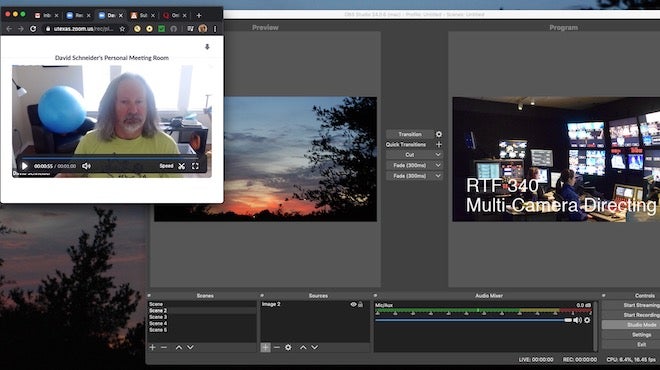Switch to the Inbox Gmail tab
This screenshot has width=660, height=370.
coord(46,15)
